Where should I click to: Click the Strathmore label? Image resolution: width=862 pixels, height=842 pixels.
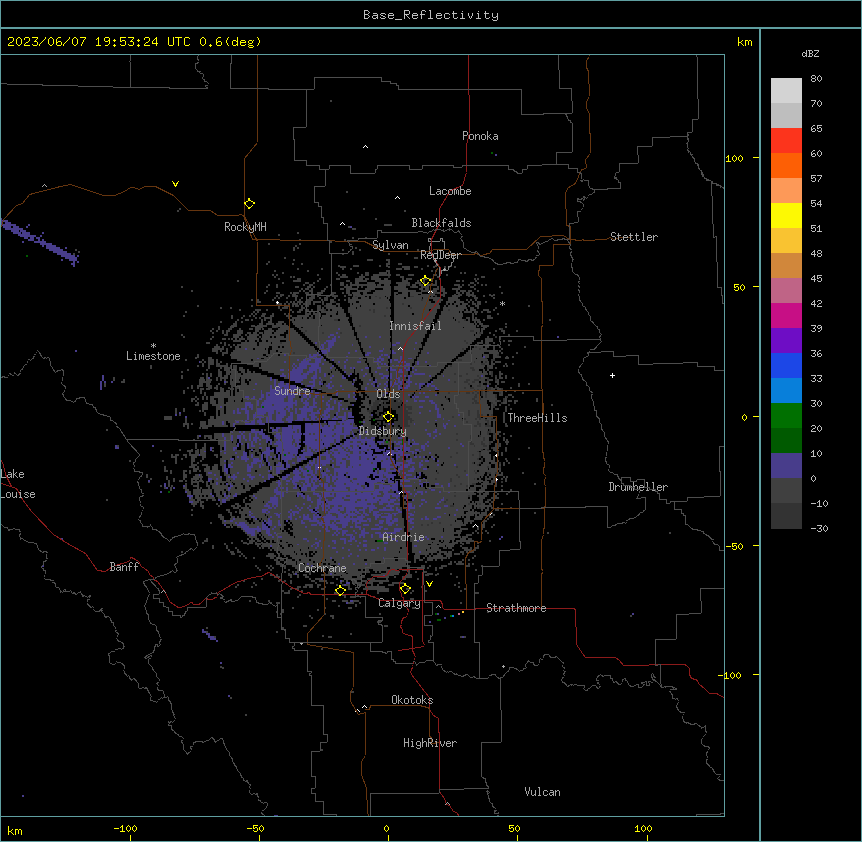click(x=516, y=608)
